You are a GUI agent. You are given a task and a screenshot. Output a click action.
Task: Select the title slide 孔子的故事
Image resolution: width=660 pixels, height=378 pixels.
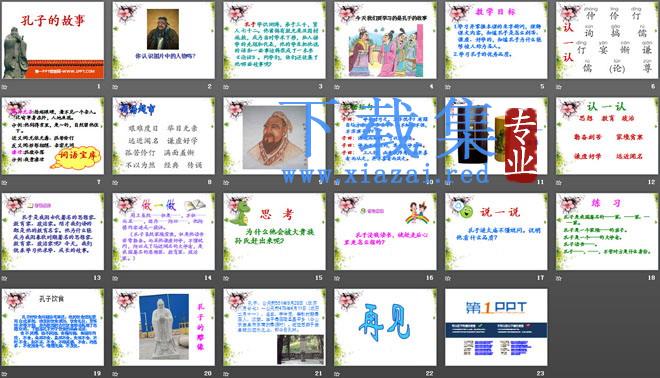tap(53, 40)
